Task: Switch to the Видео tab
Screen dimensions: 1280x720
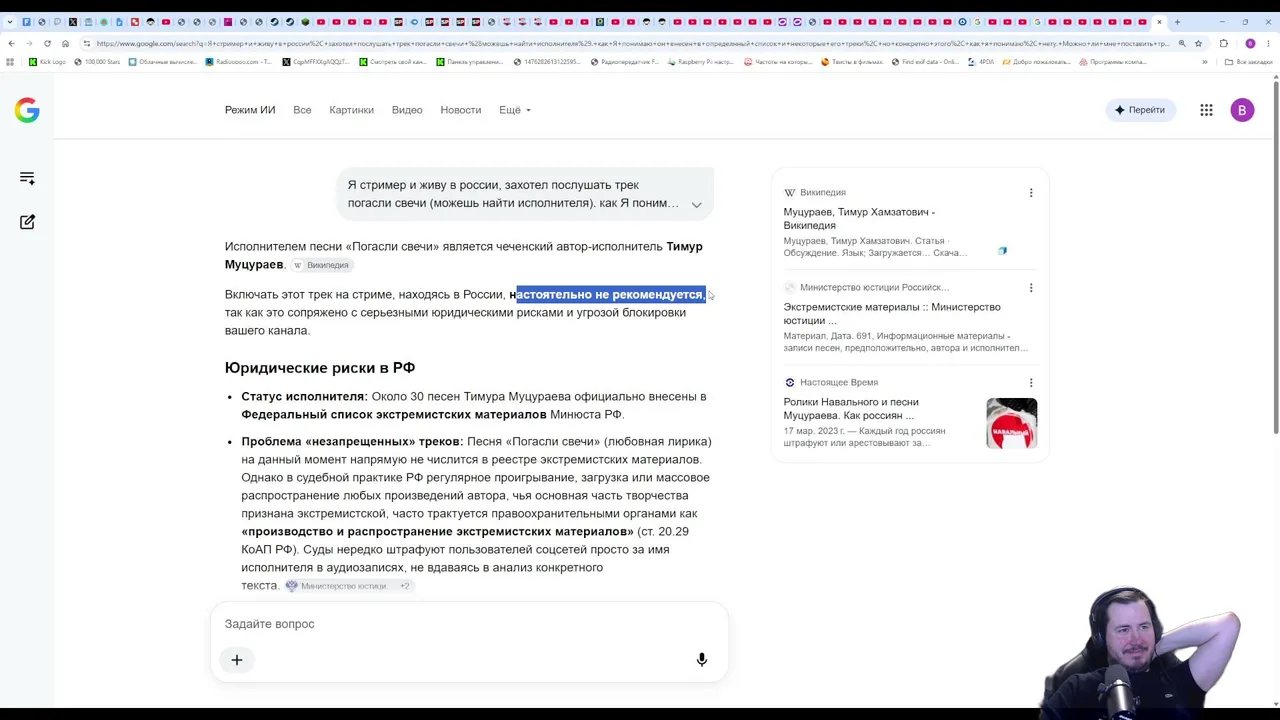Action: (x=407, y=110)
